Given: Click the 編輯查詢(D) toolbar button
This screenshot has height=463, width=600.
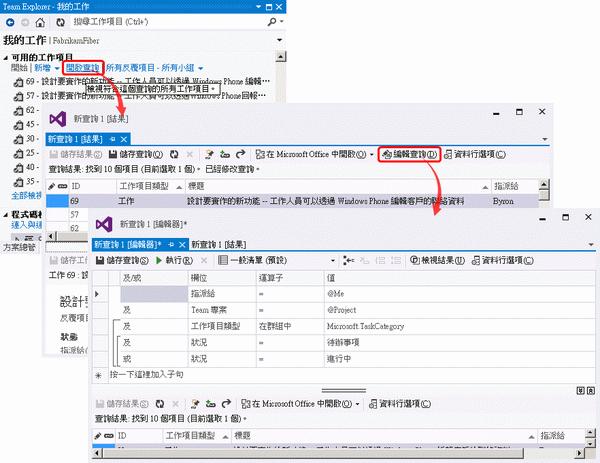Looking at the screenshot, I should tap(409, 155).
